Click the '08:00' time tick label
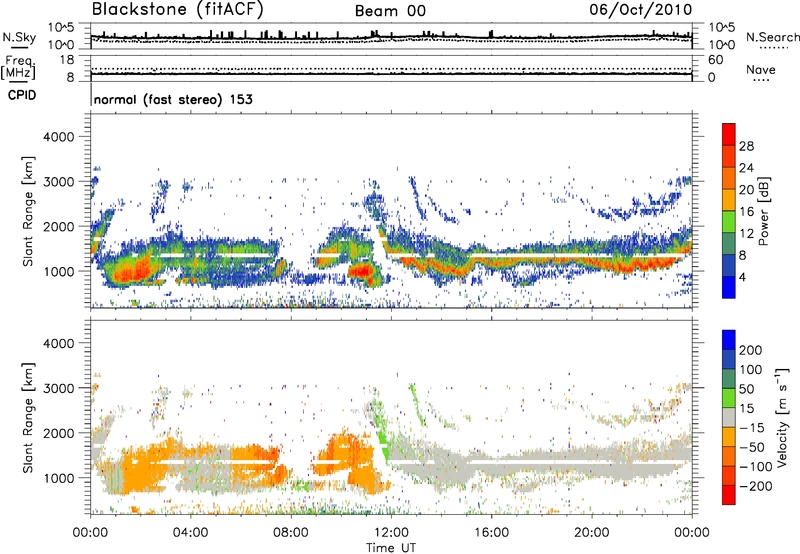Viewport: 800px width, 554px height. 291,533
